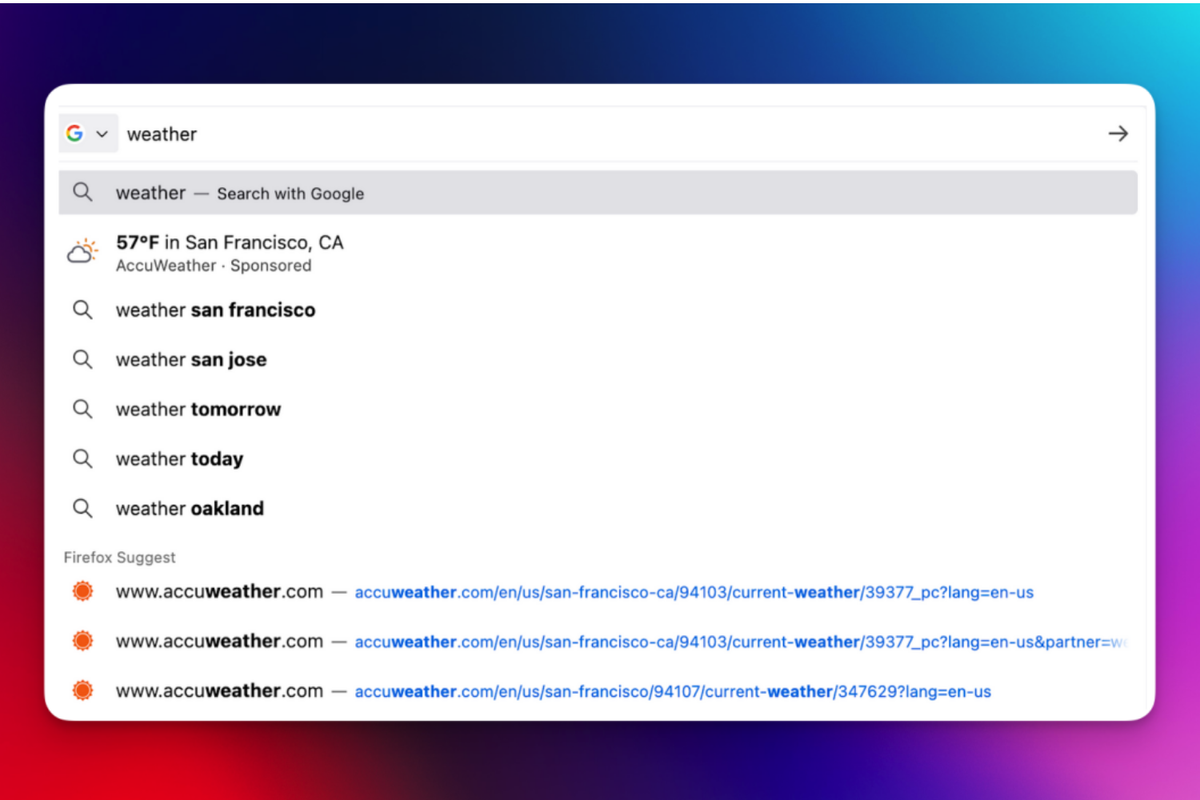Select suggestion 'weather today'
The height and width of the screenshot is (800, 1200).
pyautogui.click(x=598, y=459)
